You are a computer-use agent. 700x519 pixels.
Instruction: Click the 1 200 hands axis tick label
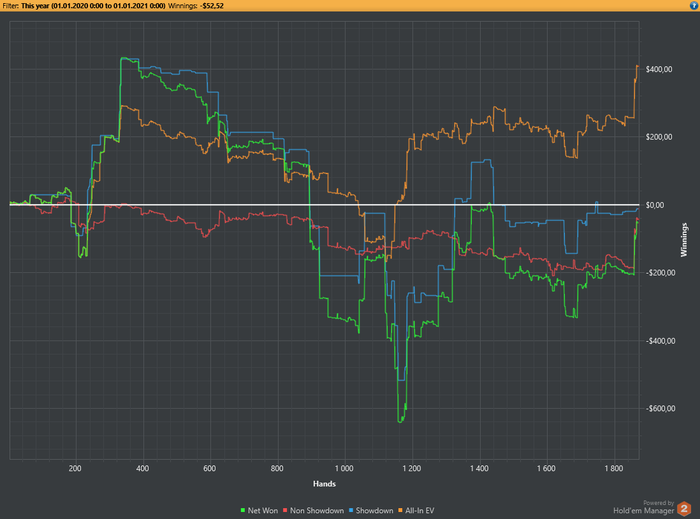412,468
